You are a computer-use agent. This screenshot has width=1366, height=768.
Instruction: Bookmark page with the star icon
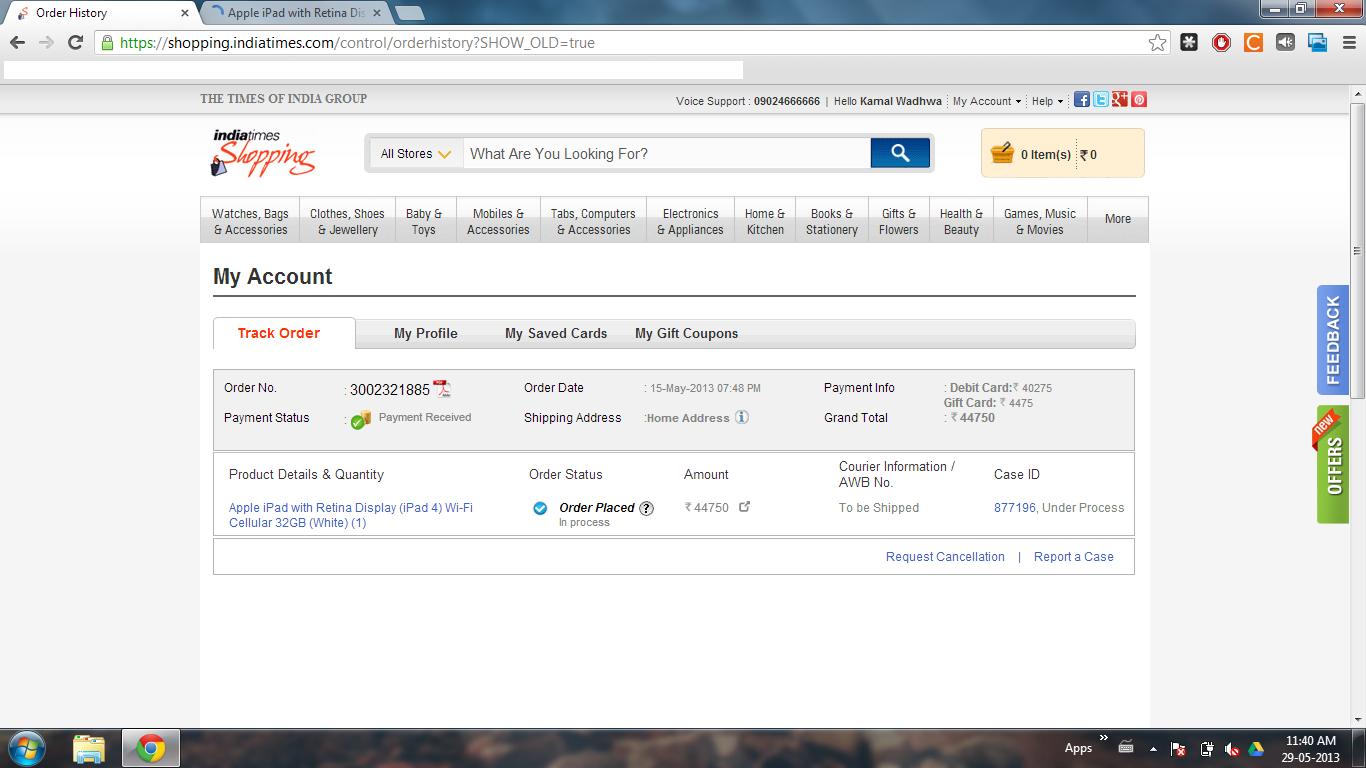click(1157, 42)
